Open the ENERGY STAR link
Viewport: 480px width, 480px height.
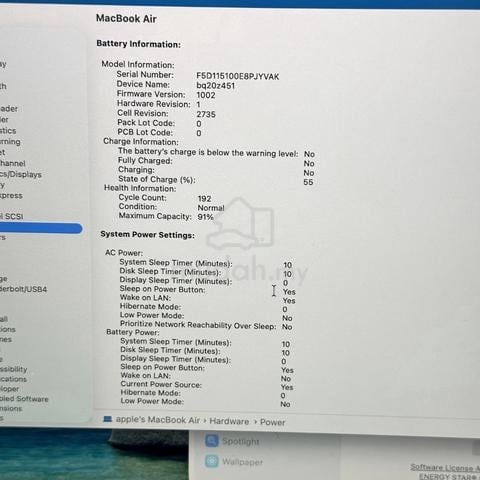pos(449,476)
